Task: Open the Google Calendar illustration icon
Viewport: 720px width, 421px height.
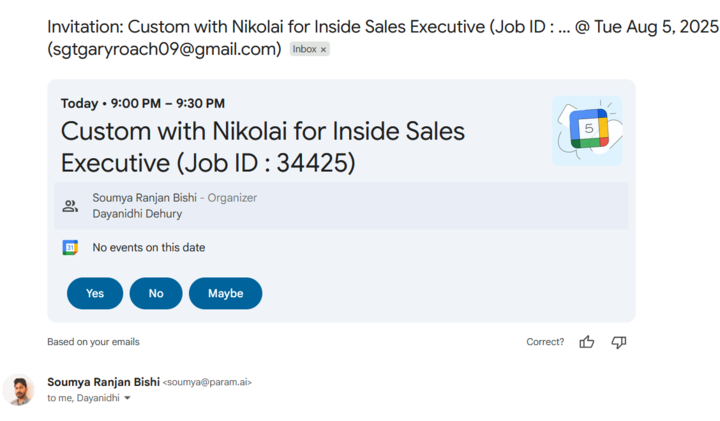Action: click(x=587, y=131)
